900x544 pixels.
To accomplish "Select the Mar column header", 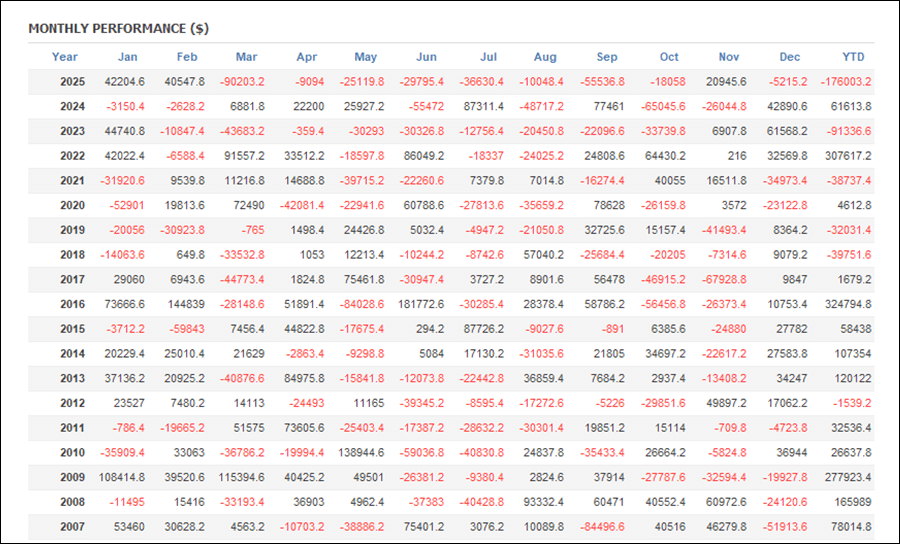I will point(246,57).
